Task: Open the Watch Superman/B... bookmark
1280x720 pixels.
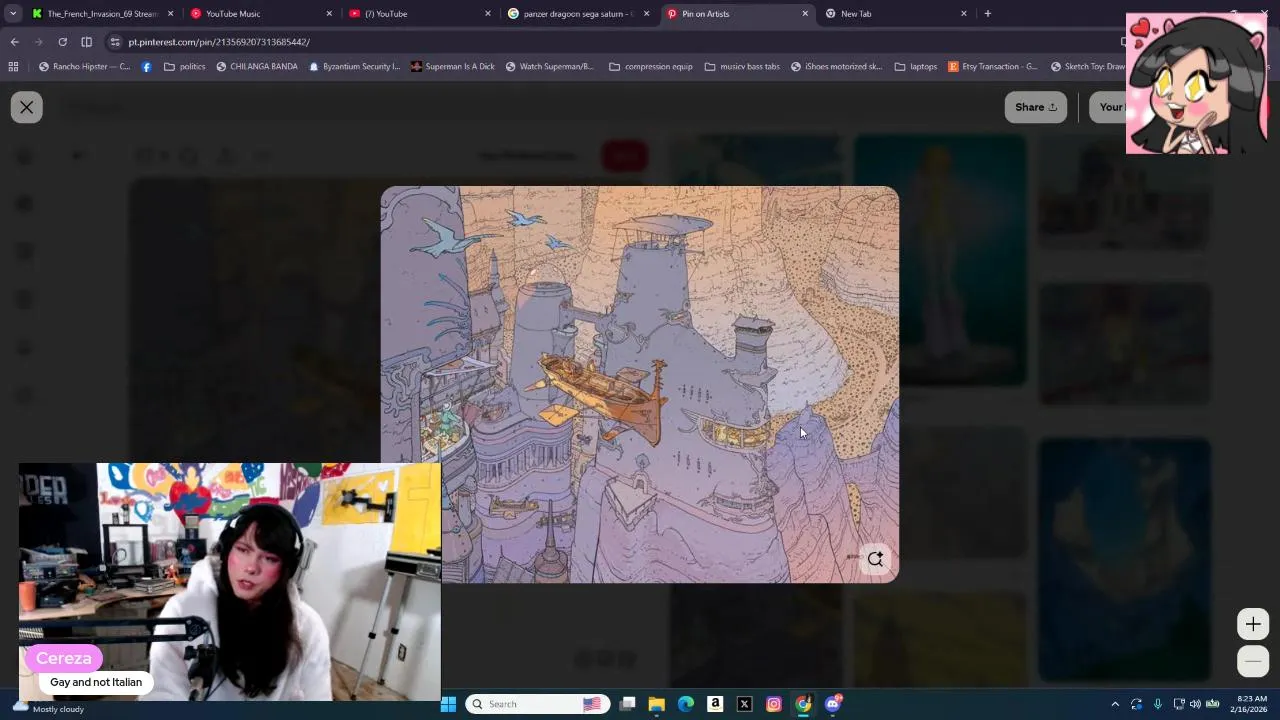Action: click(x=549, y=67)
